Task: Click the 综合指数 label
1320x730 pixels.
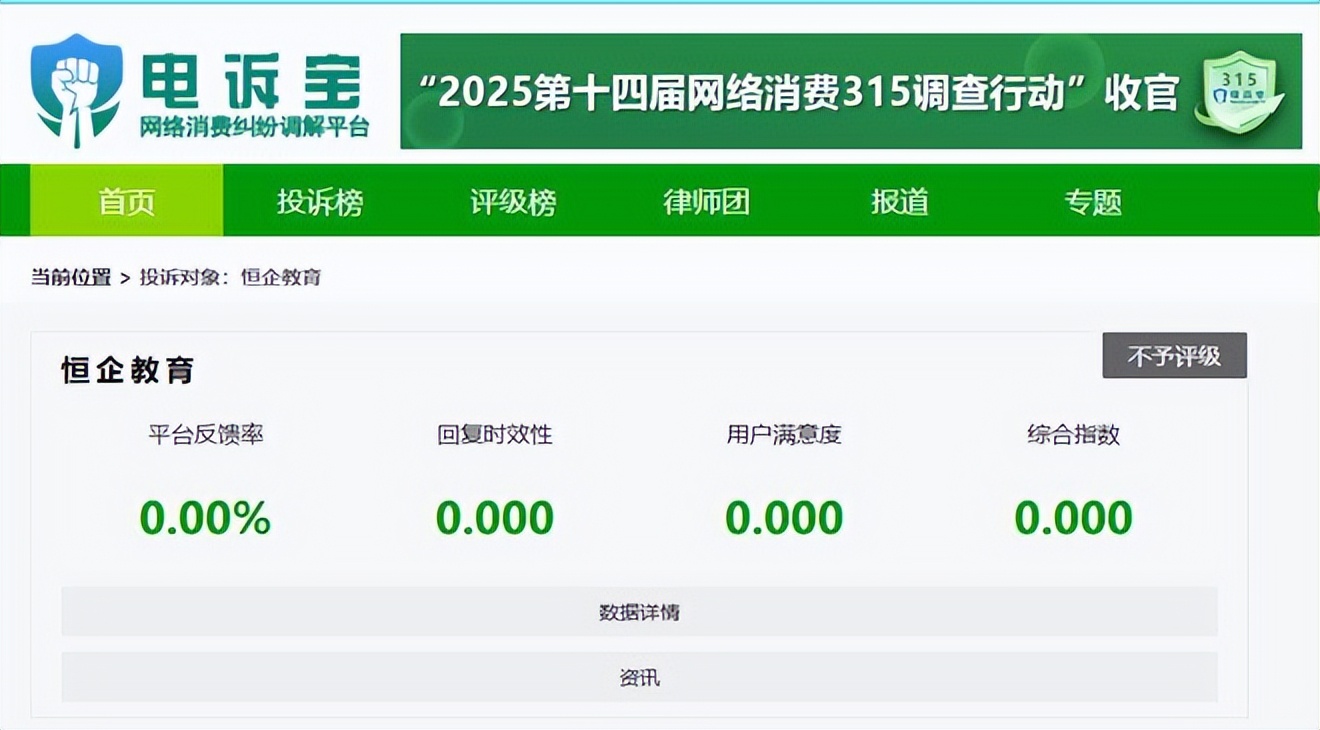Action: point(1073,435)
